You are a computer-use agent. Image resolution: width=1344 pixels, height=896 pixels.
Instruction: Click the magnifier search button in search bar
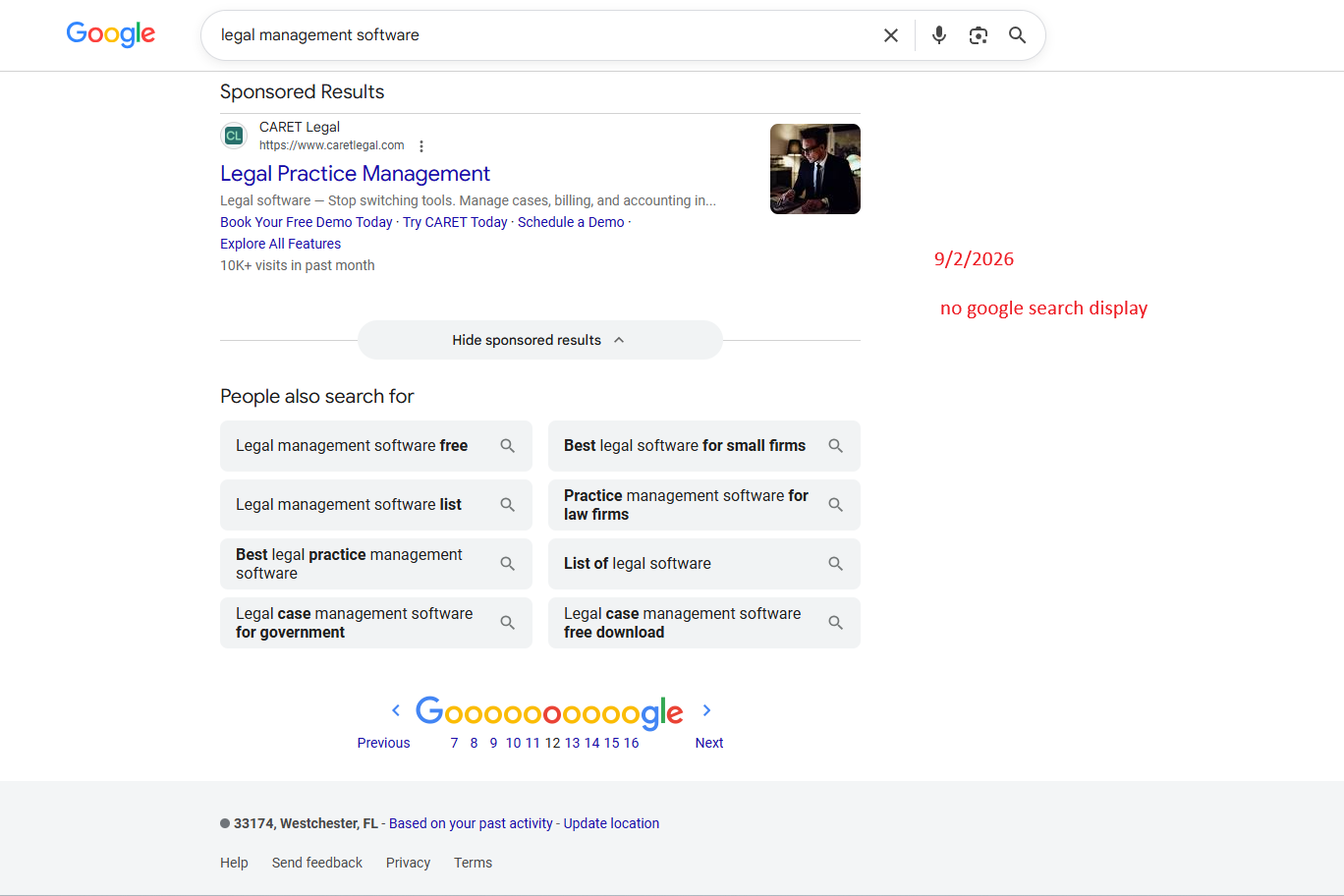tap(1018, 35)
